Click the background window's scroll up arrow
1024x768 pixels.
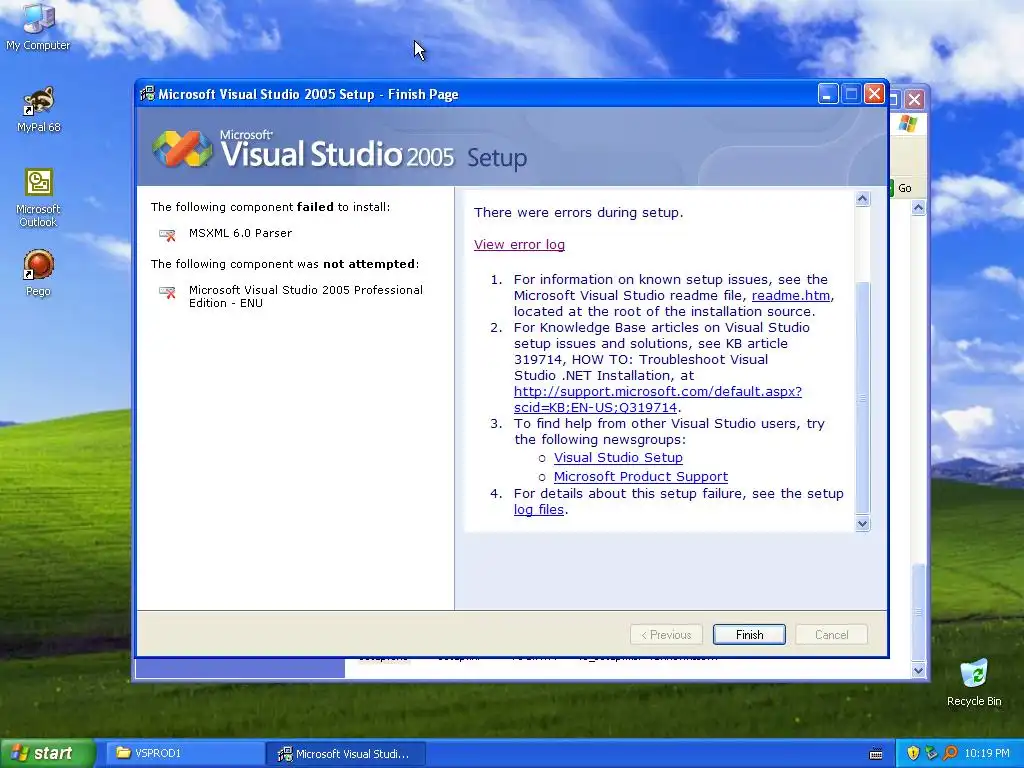pos(919,208)
